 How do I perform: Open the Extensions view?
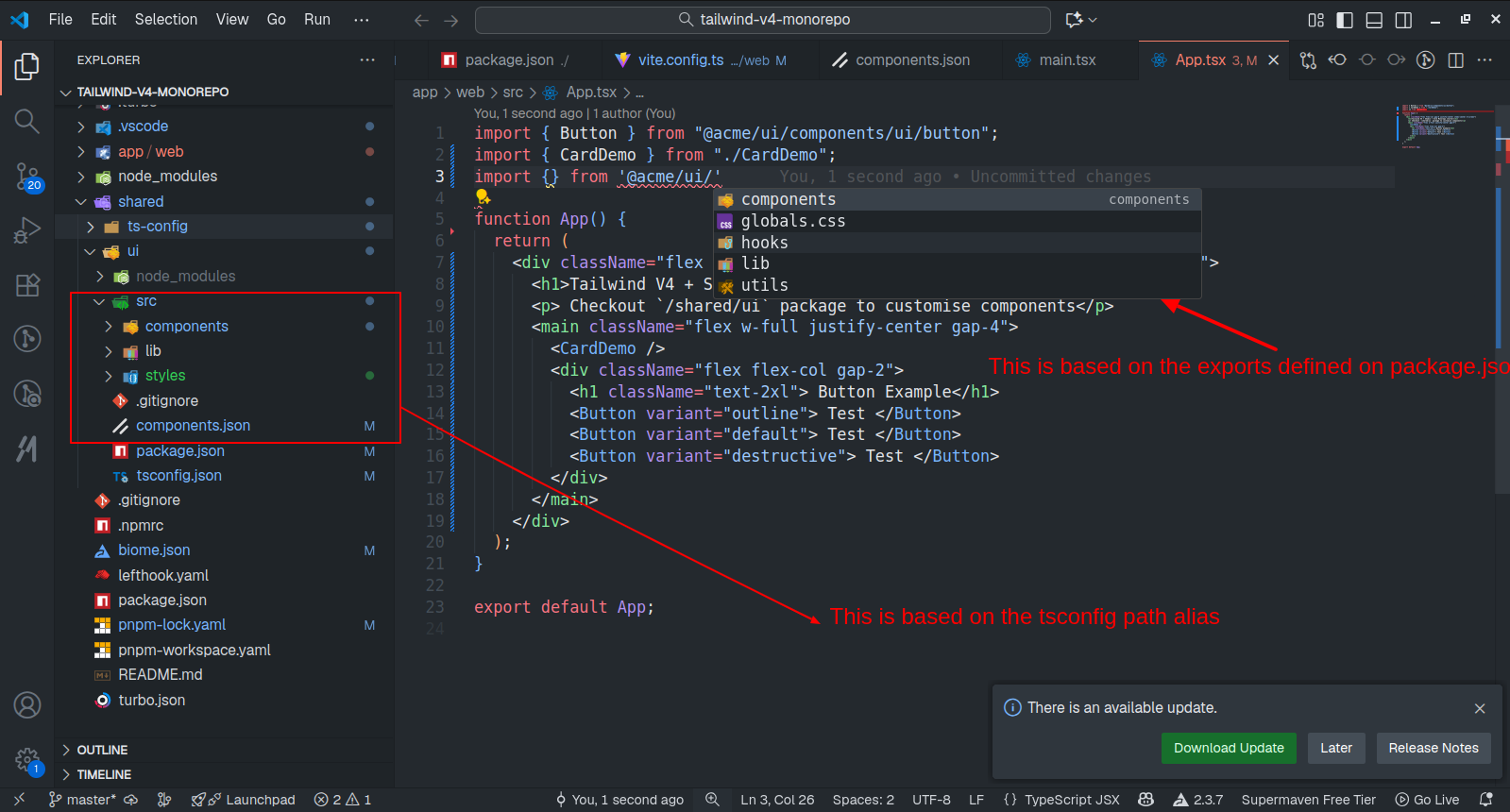[x=26, y=284]
